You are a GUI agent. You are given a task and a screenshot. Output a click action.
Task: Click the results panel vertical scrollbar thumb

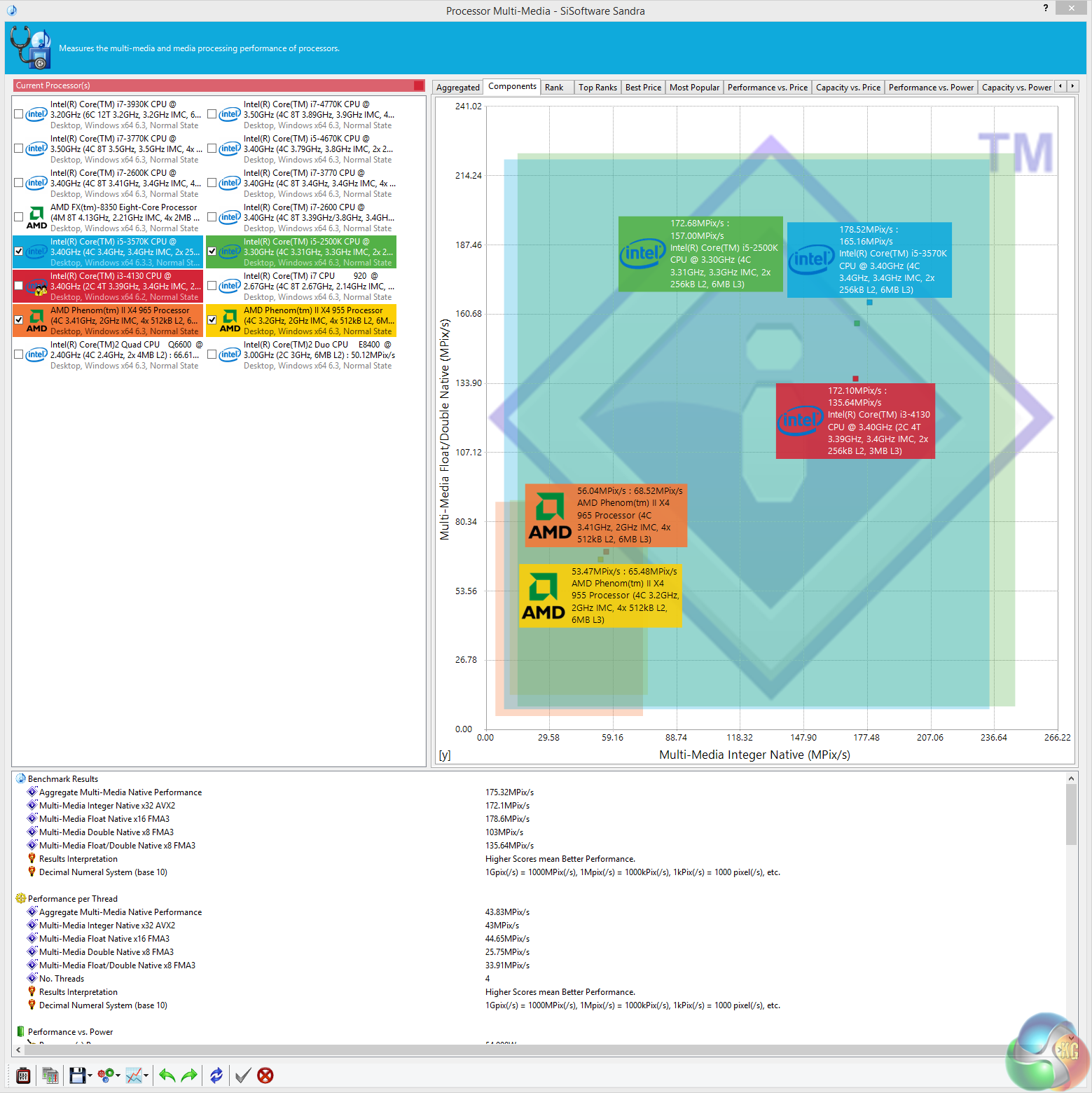point(1071,814)
